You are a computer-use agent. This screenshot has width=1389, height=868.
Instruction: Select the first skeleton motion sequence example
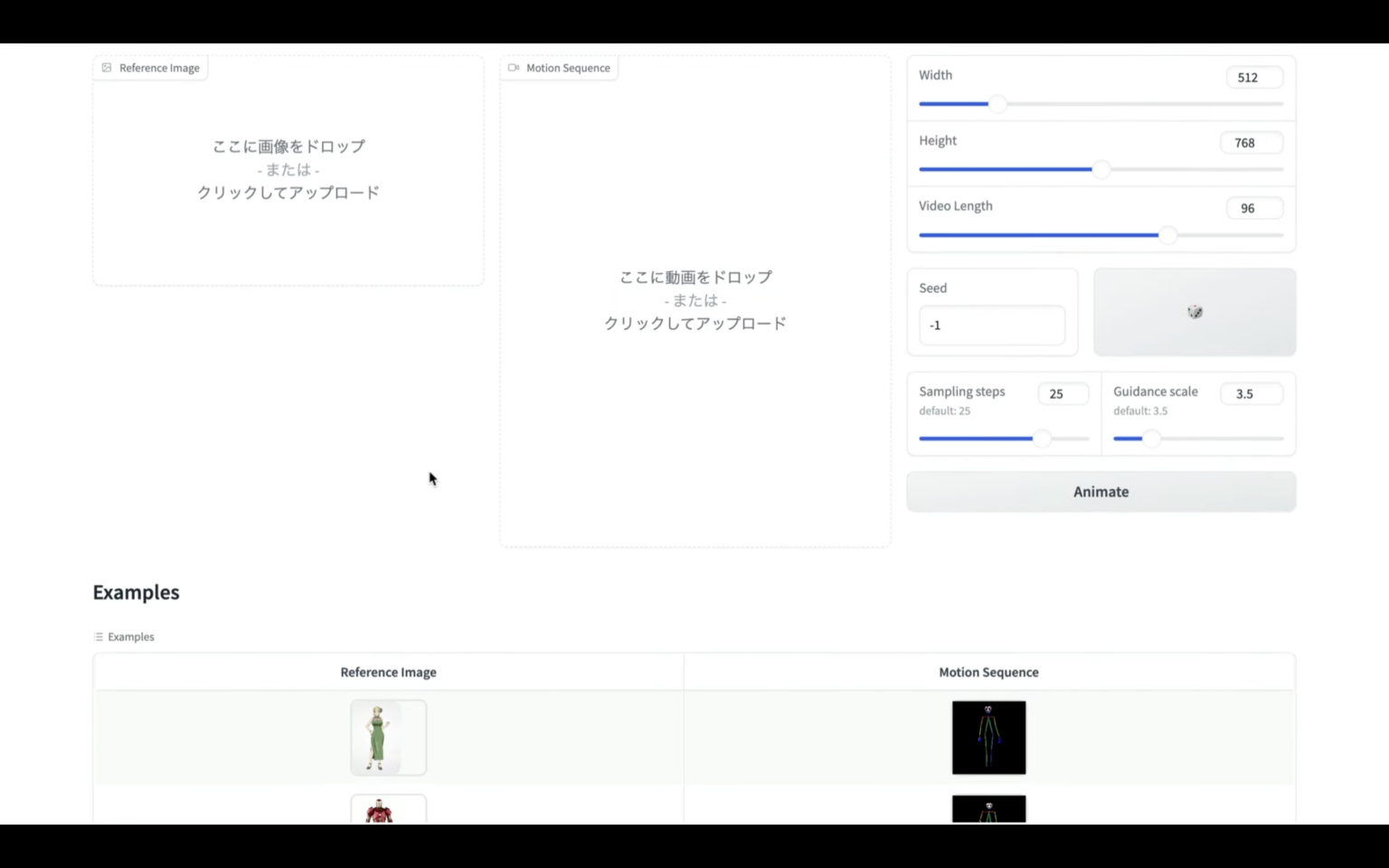click(988, 737)
